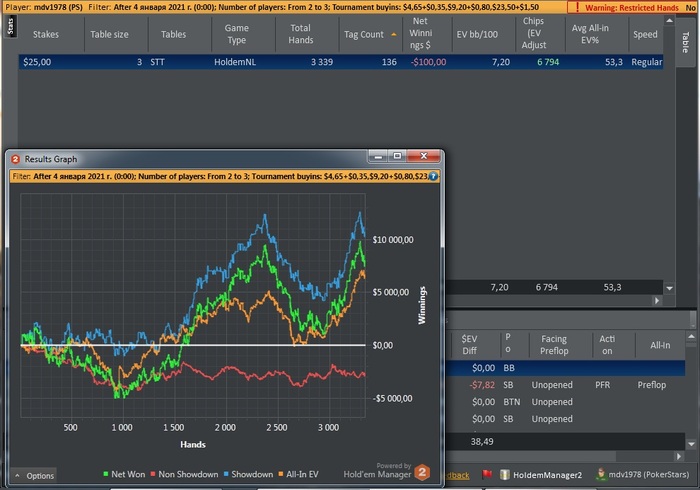Click the PFR action cell

[x=602, y=385]
